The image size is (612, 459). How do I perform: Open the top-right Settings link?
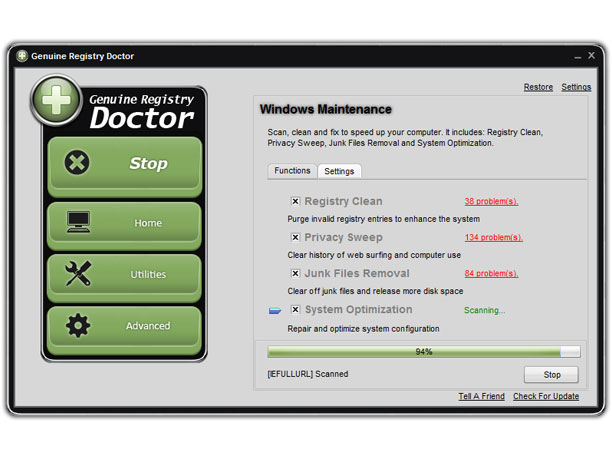(576, 87)
